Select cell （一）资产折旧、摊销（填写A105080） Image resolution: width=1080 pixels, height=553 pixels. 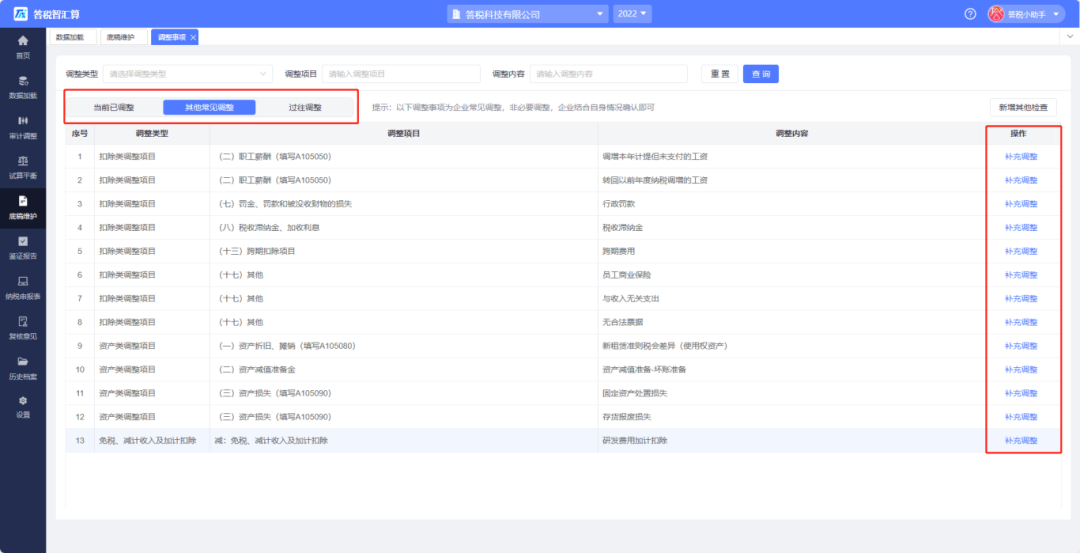pos(404,346)
